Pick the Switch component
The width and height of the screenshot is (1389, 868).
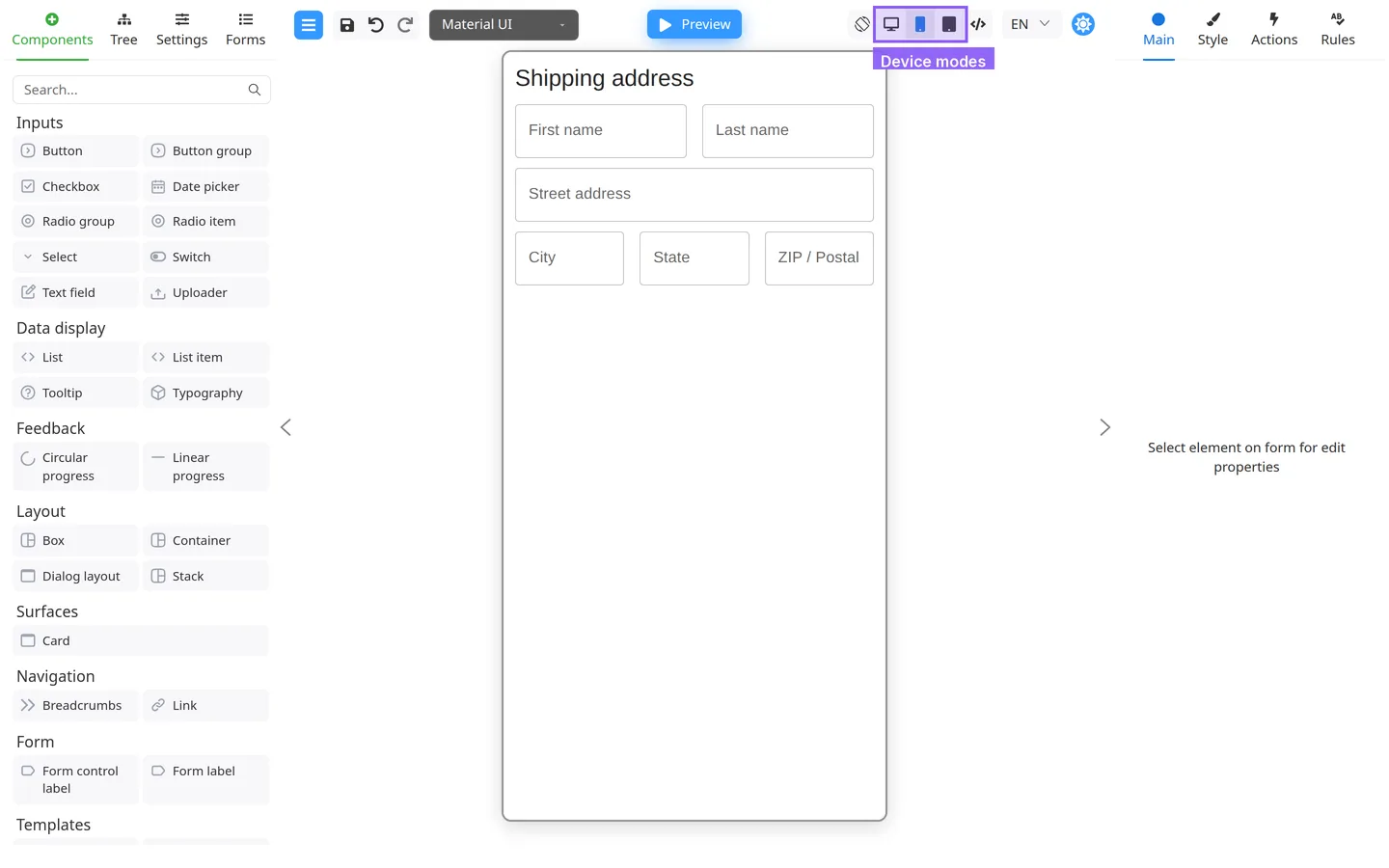tap(206, 258)
